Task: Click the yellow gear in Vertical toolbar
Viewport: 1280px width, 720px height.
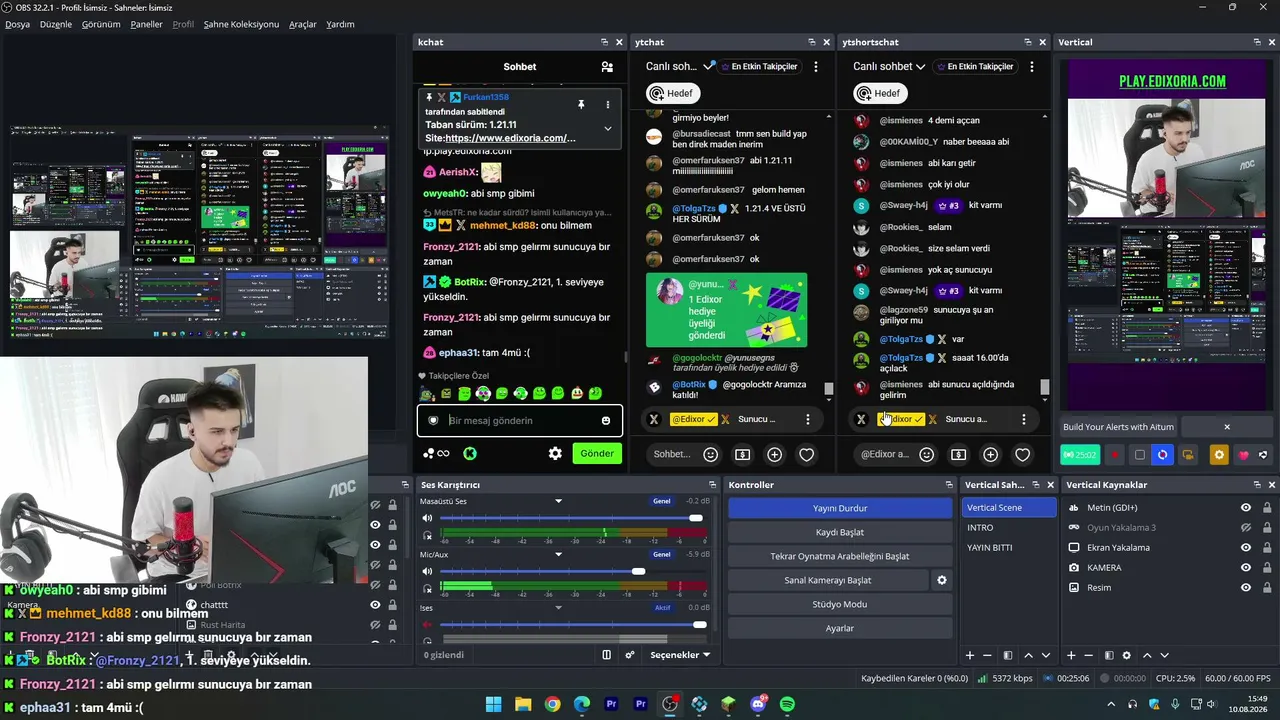Action: (1219, 455)
